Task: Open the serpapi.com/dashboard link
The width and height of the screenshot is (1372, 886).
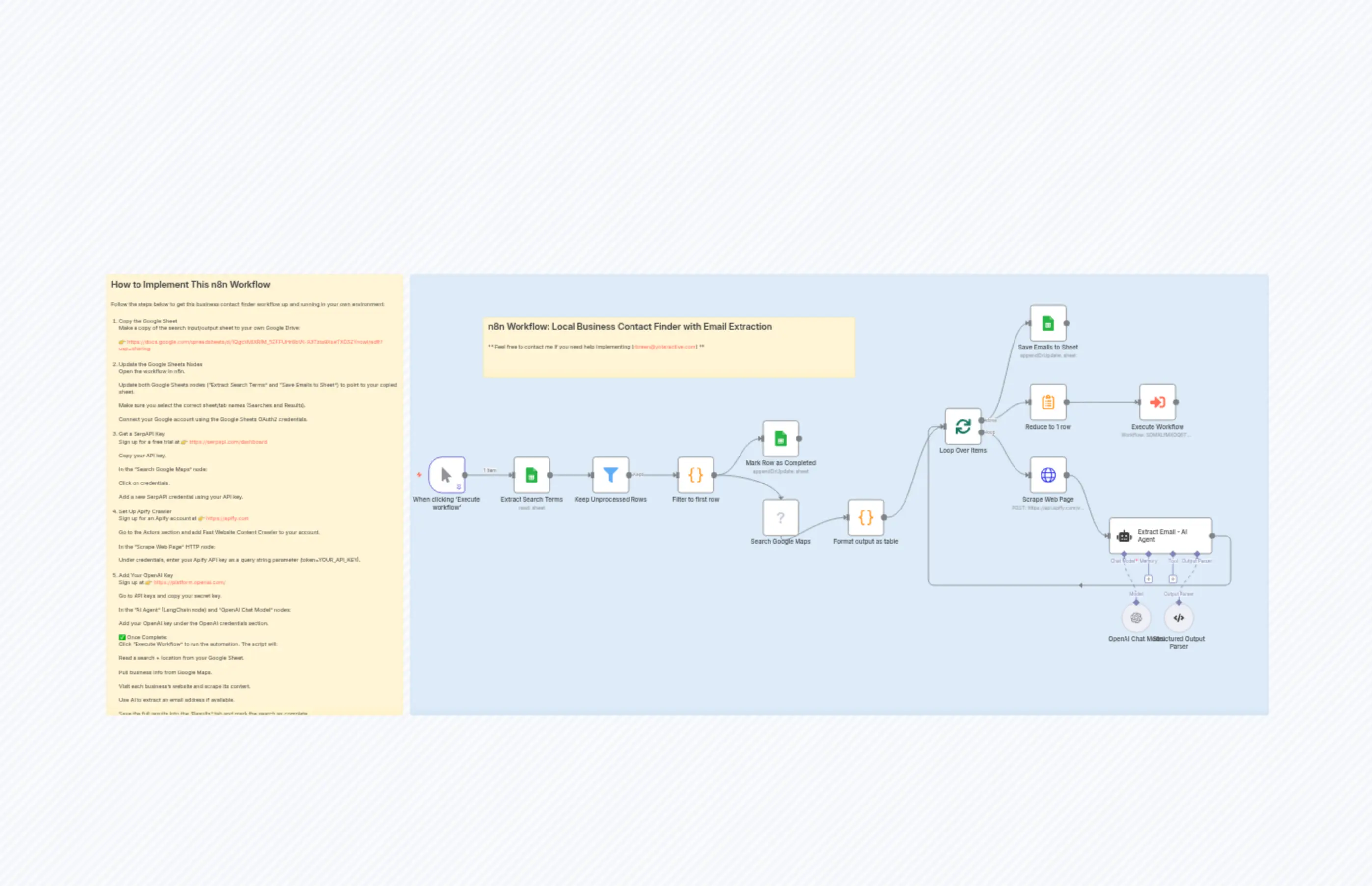Action: 228,442
